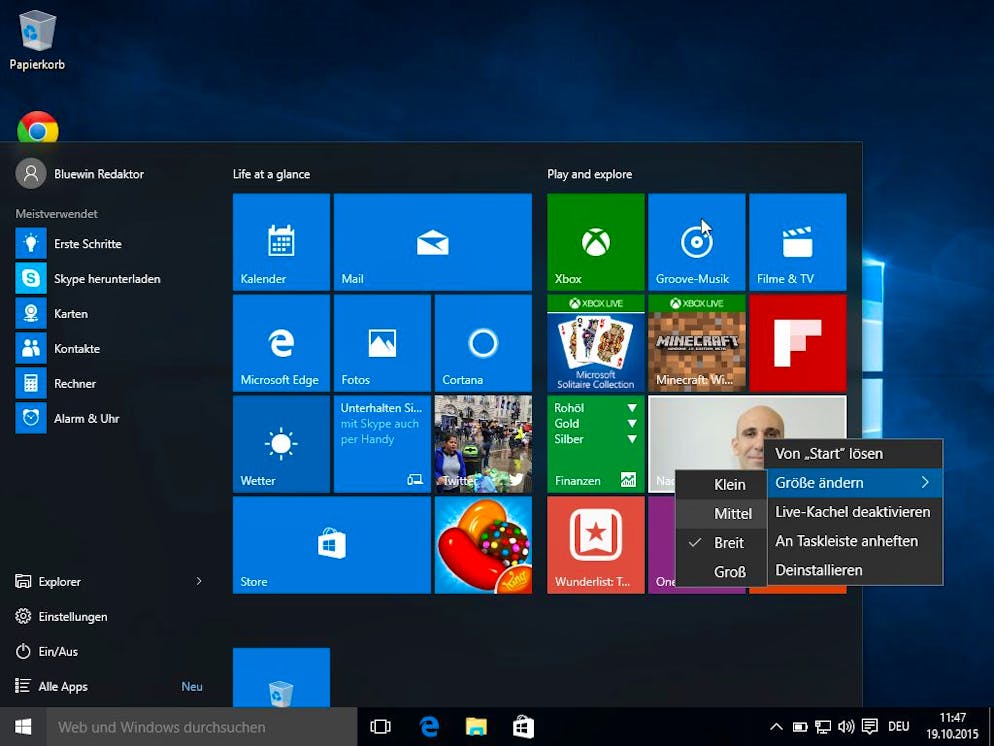
Task: Select the Papierkorb desktop icon
Action: pos(37,40)
